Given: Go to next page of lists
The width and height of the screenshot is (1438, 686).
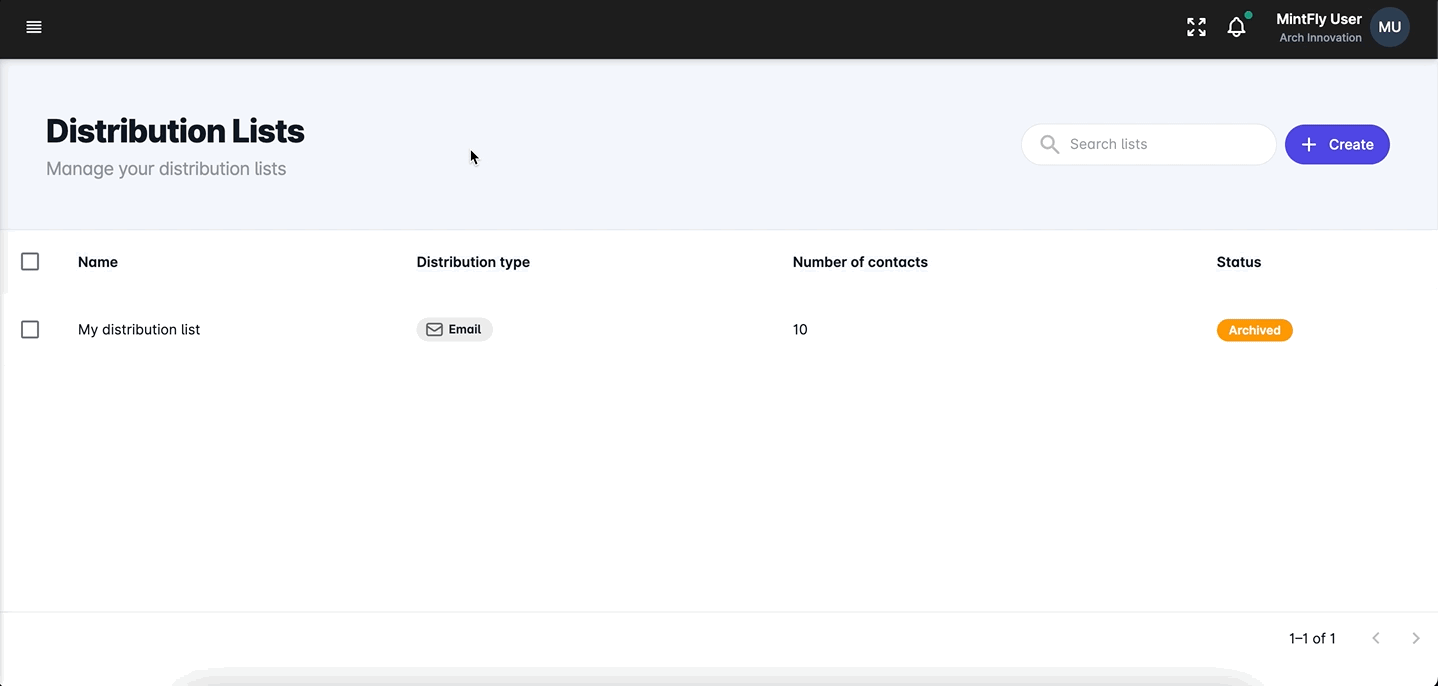Looking at the screenshot, I should click(x=1415, y=638).
